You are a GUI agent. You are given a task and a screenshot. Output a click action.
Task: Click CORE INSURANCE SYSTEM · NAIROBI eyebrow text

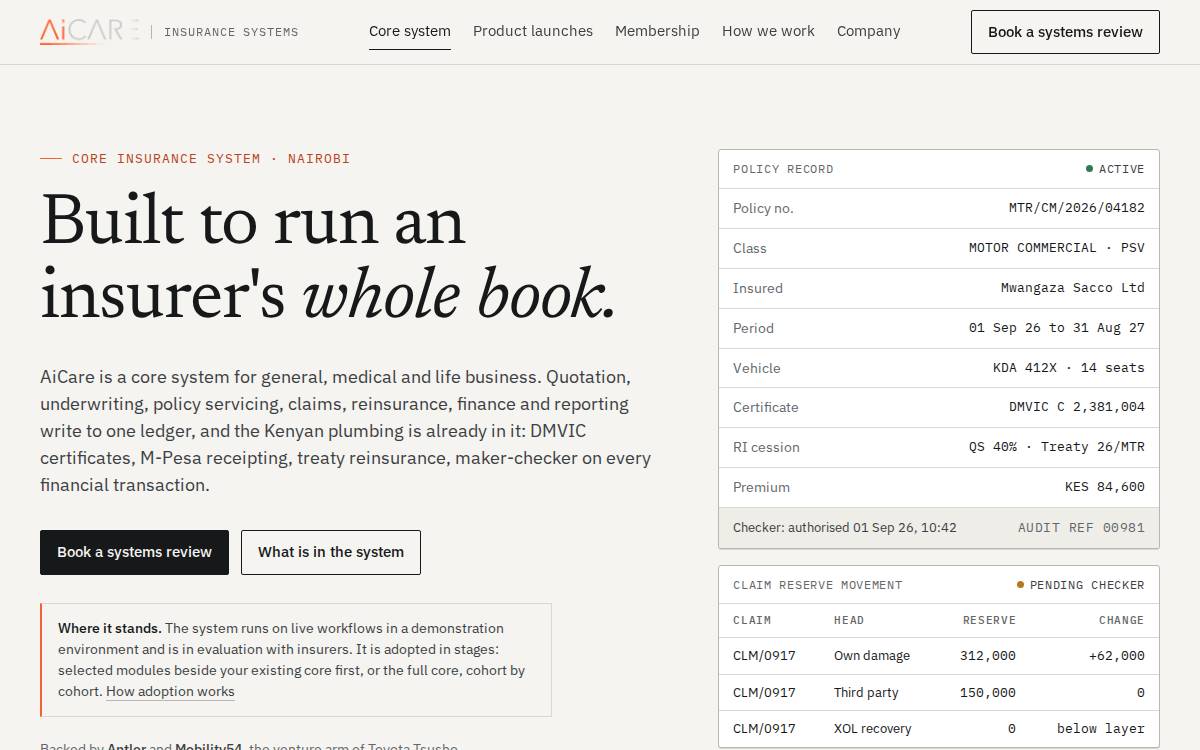pos(211,158)
